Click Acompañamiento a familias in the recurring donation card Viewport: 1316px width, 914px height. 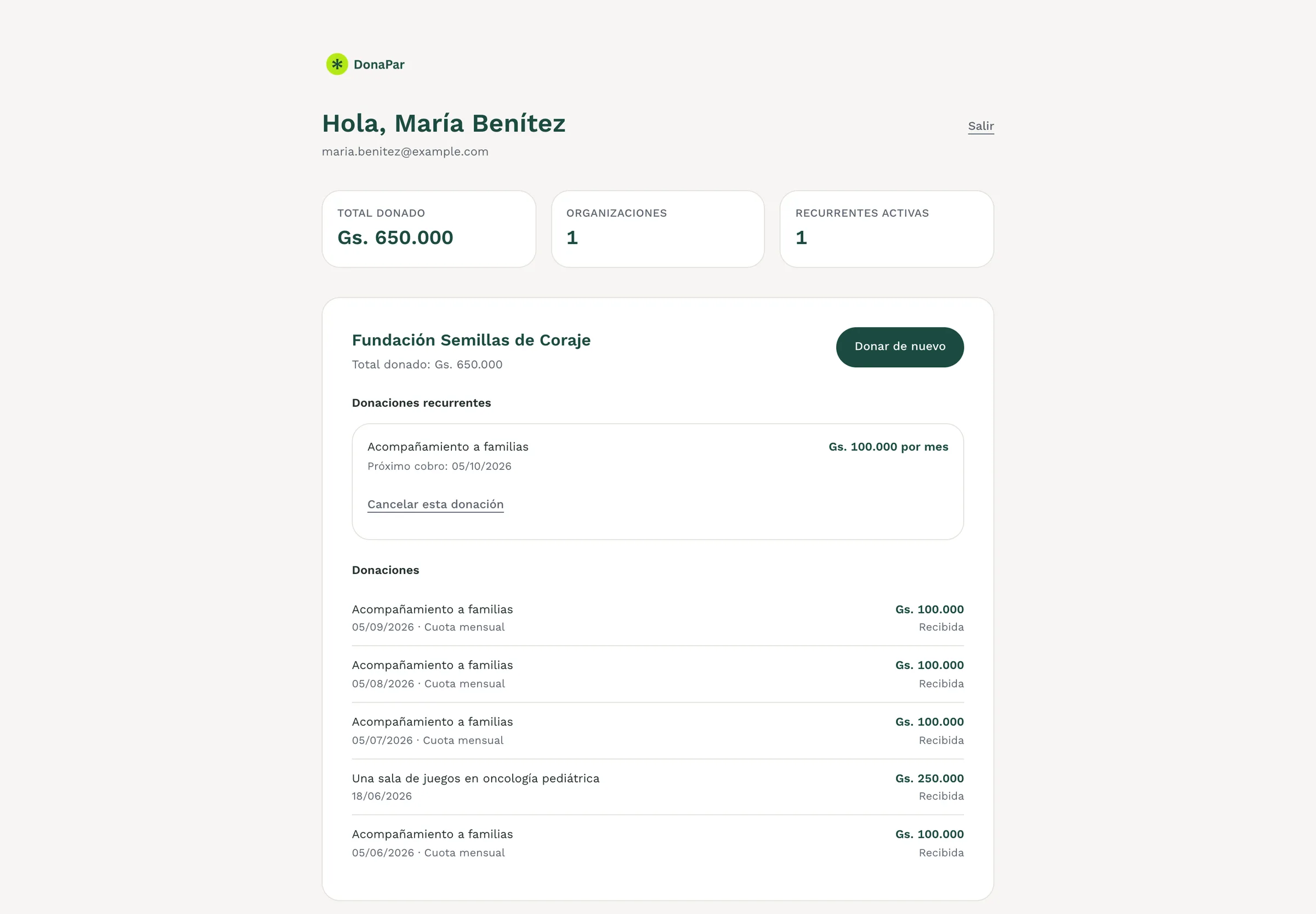tap(448, 447)
